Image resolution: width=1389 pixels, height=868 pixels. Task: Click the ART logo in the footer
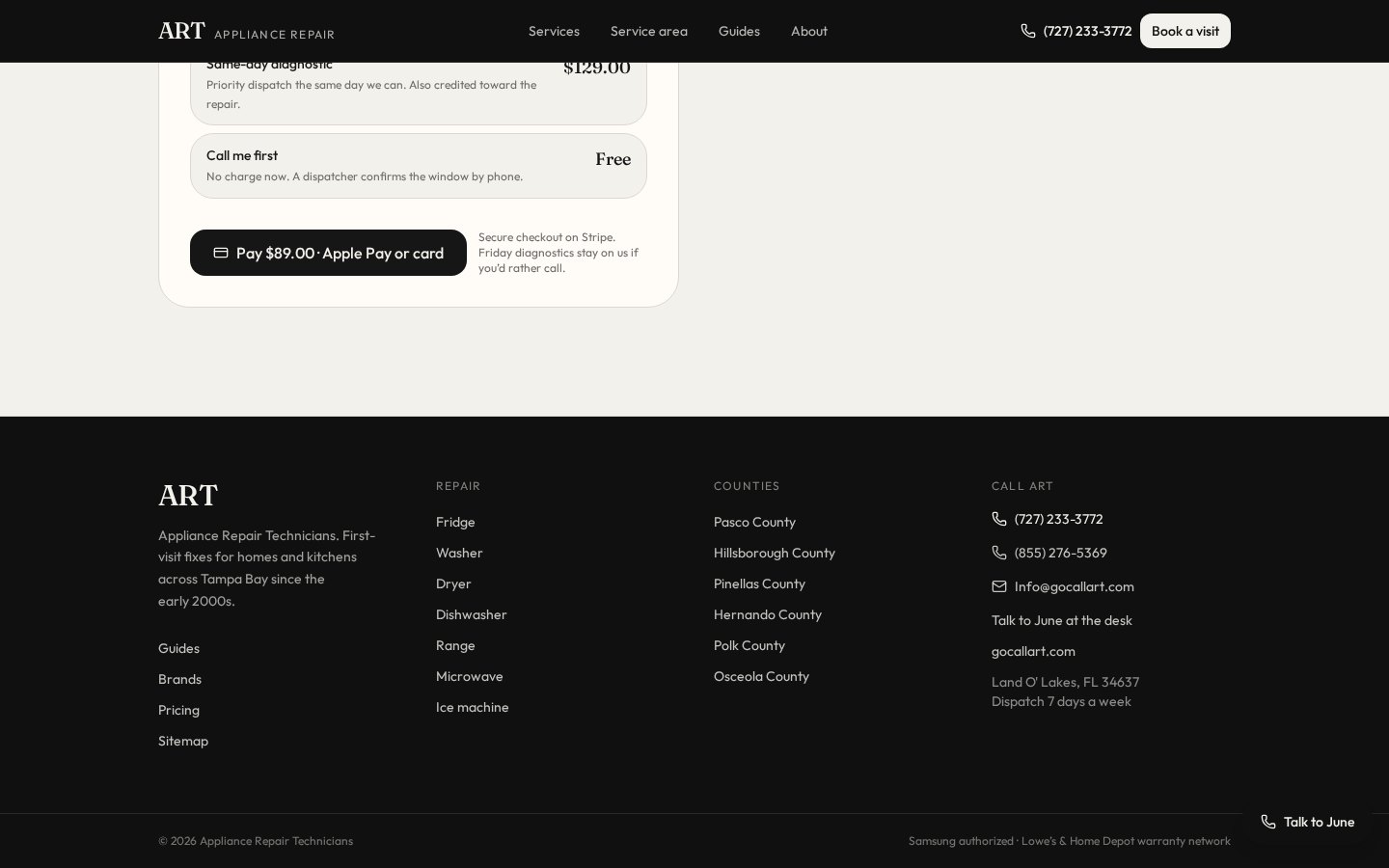(x=188, y=495)
